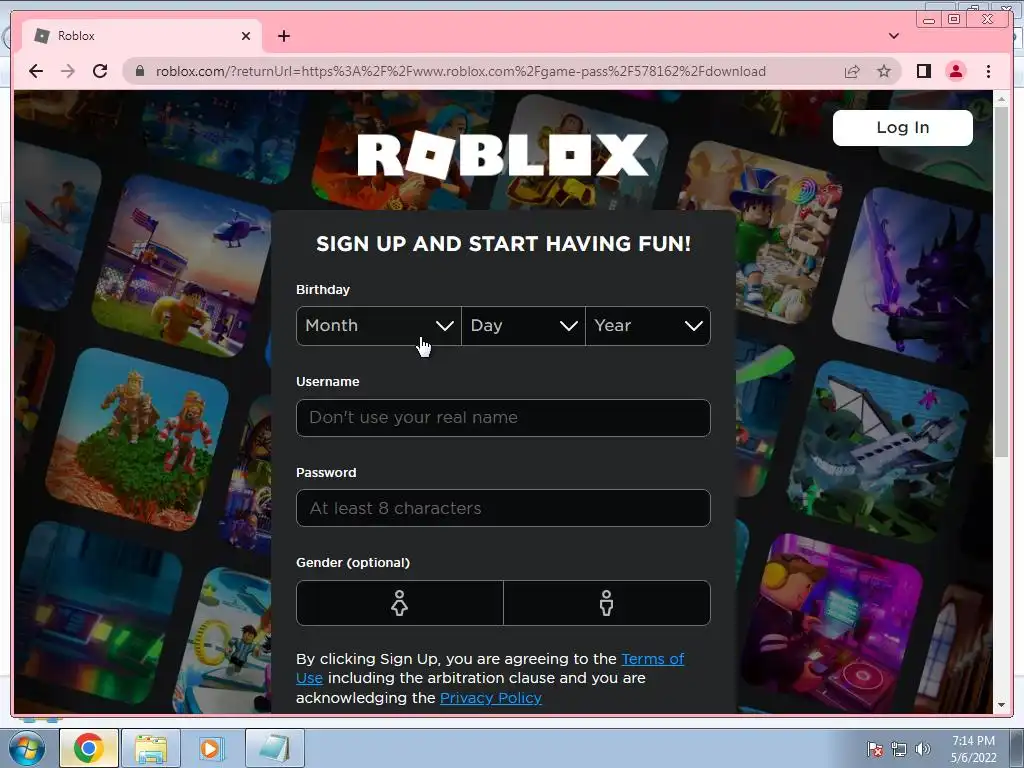Select the male gender option
The width and height of the screenshot is (1024, 768).
(607, 603)
